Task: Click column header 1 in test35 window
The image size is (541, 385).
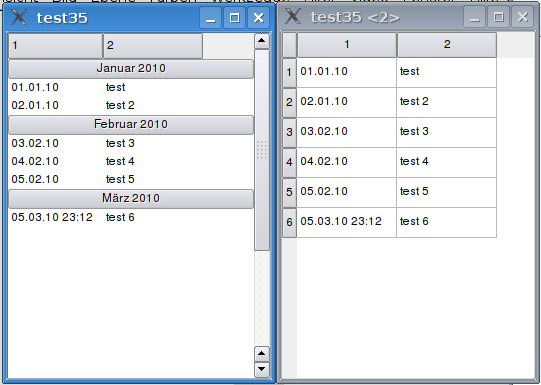Action: point(56,46)
